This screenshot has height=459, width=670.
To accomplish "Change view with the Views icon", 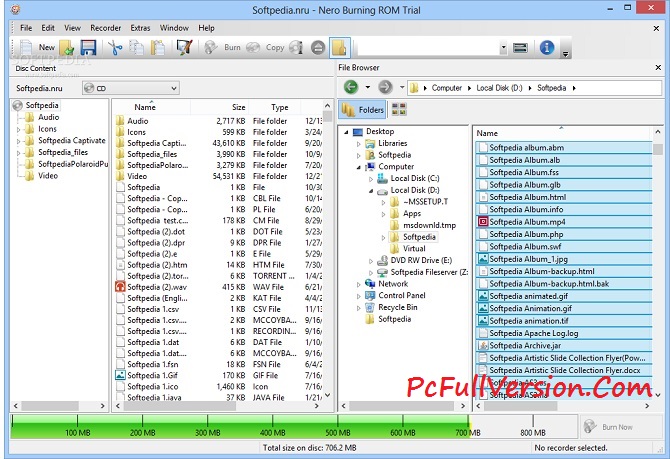I will [399, 109].
